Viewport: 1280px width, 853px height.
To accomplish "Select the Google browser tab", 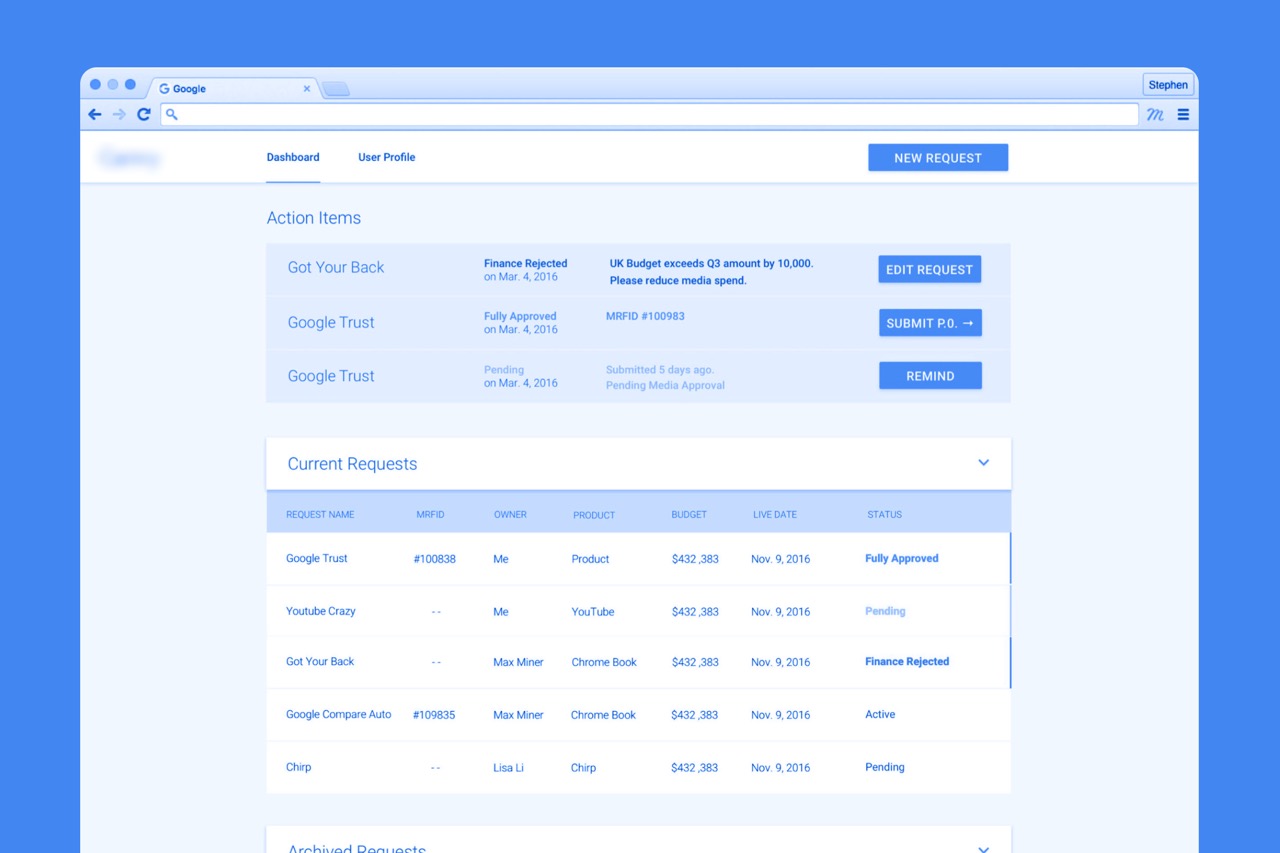I will pos(235,89).
